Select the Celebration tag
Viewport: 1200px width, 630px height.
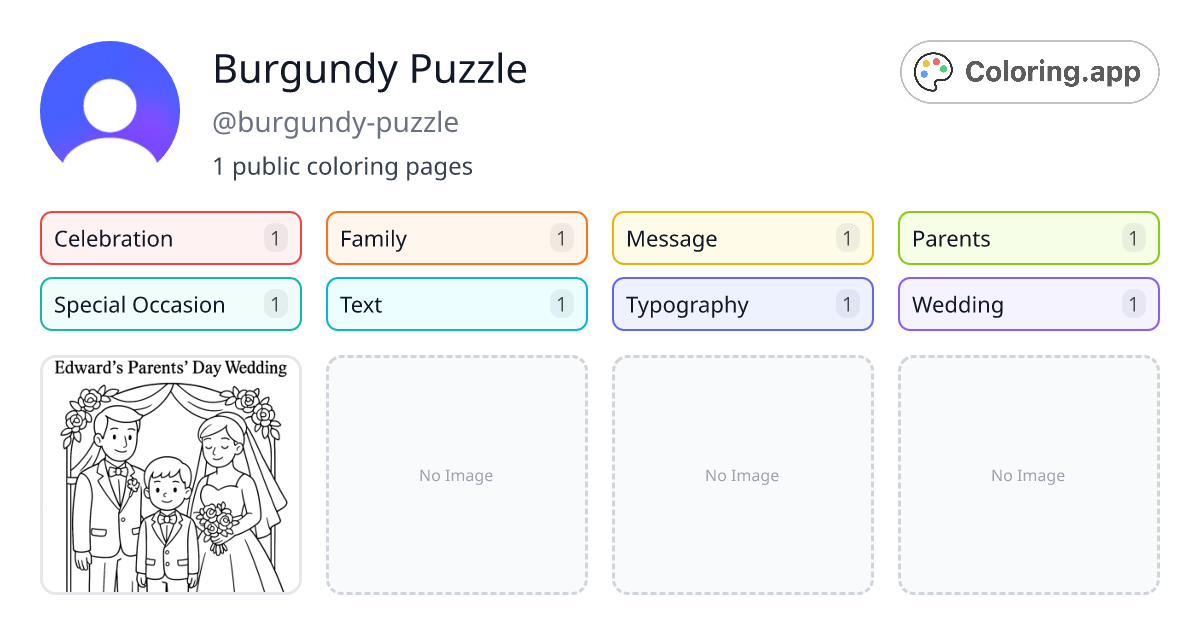(170, 238)
